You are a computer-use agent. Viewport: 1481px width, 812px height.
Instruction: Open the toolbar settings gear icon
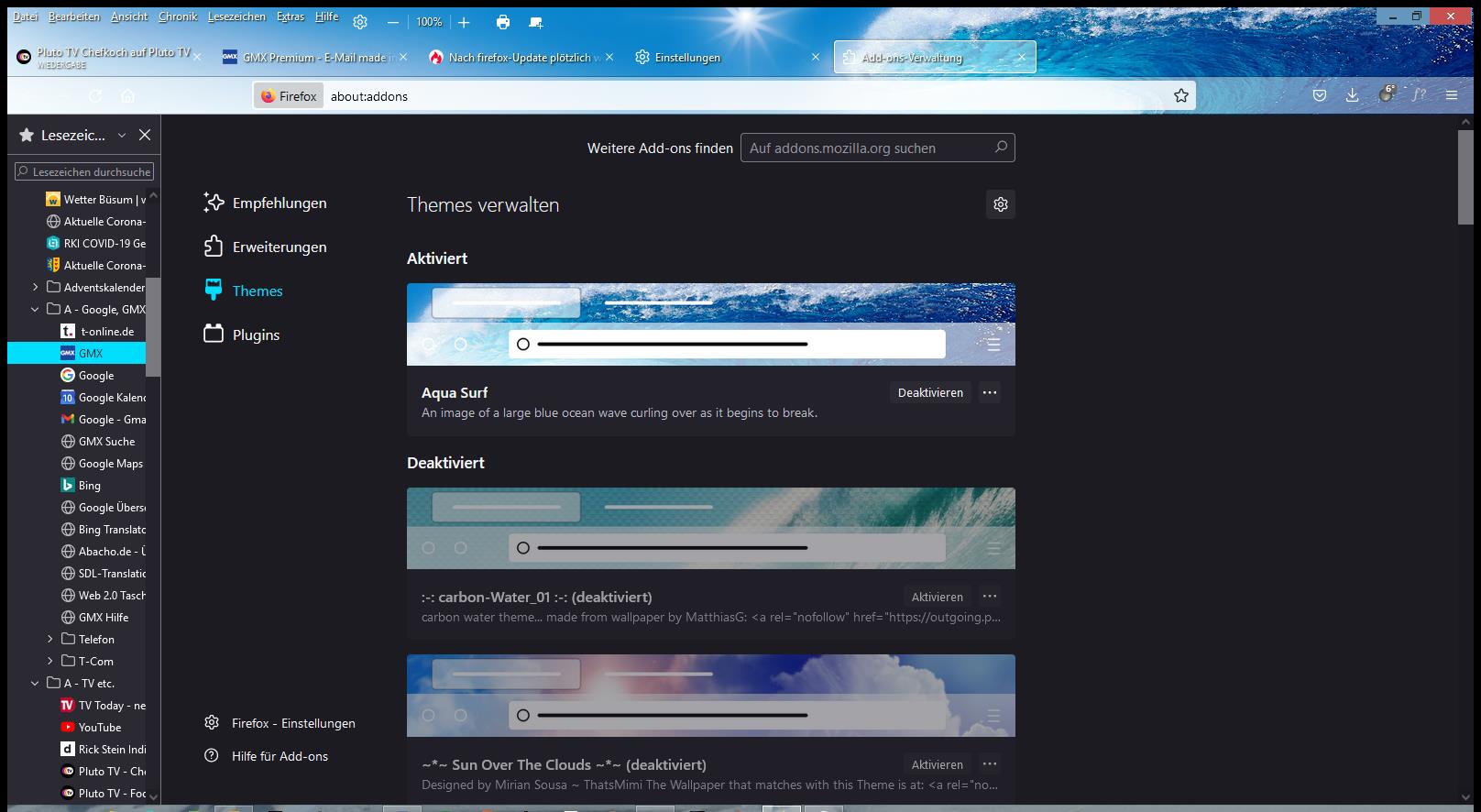(x=360, y=22)
